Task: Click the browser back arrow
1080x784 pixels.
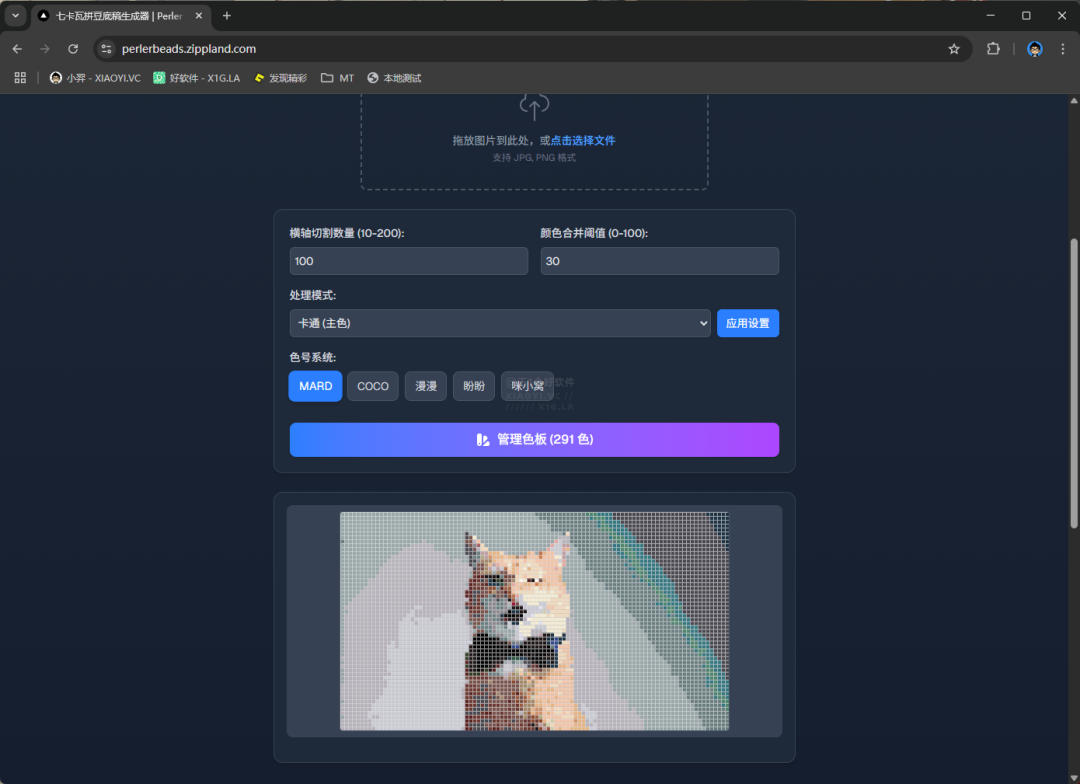Action: pos(17,49)
